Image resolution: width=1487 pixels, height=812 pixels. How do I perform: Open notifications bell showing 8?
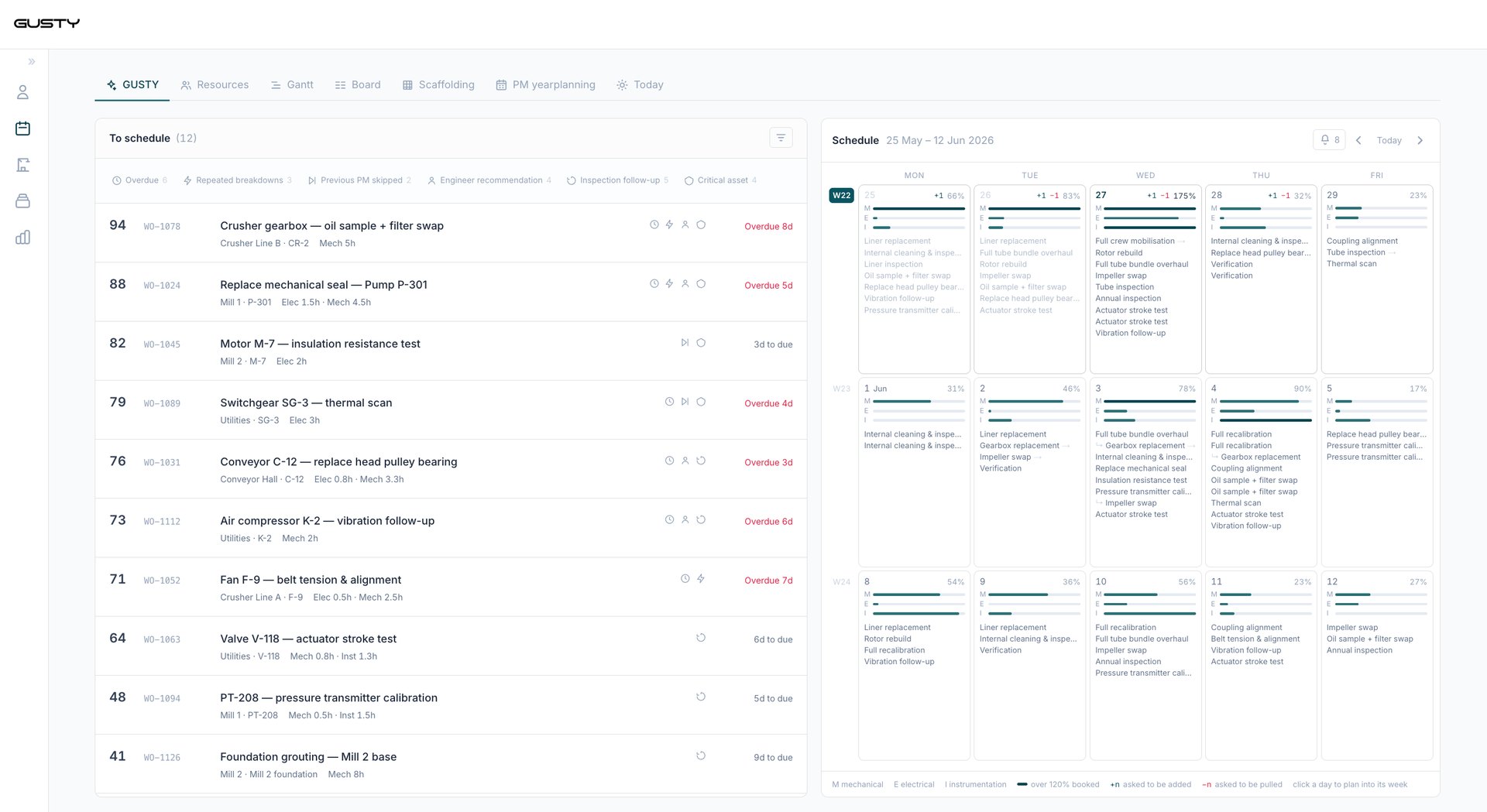pyautogui.click(x=1329, y=140)
